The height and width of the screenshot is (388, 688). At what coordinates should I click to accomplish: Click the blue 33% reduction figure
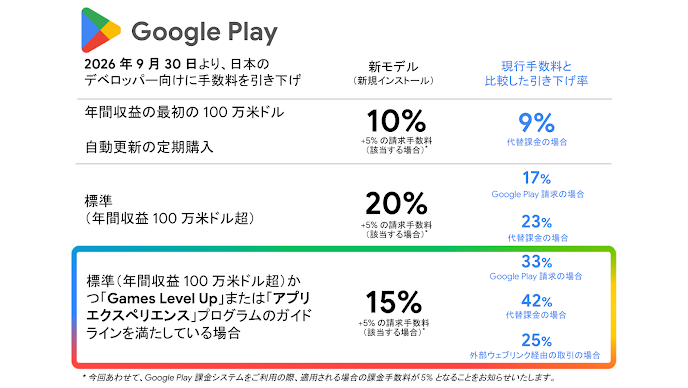click(x=537, y=262)
